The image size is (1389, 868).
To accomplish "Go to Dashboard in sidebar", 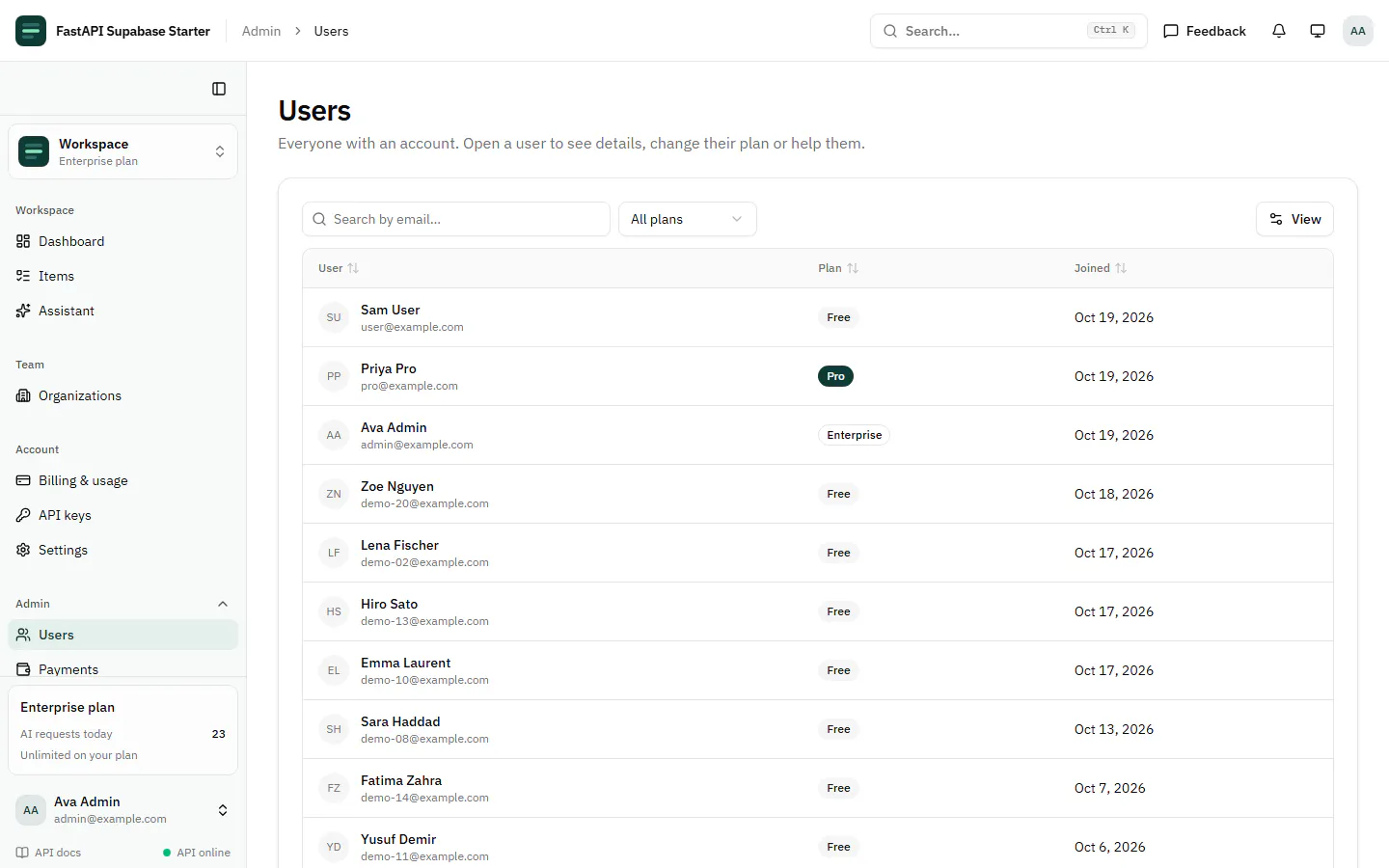I will click(x=123, y=241).
